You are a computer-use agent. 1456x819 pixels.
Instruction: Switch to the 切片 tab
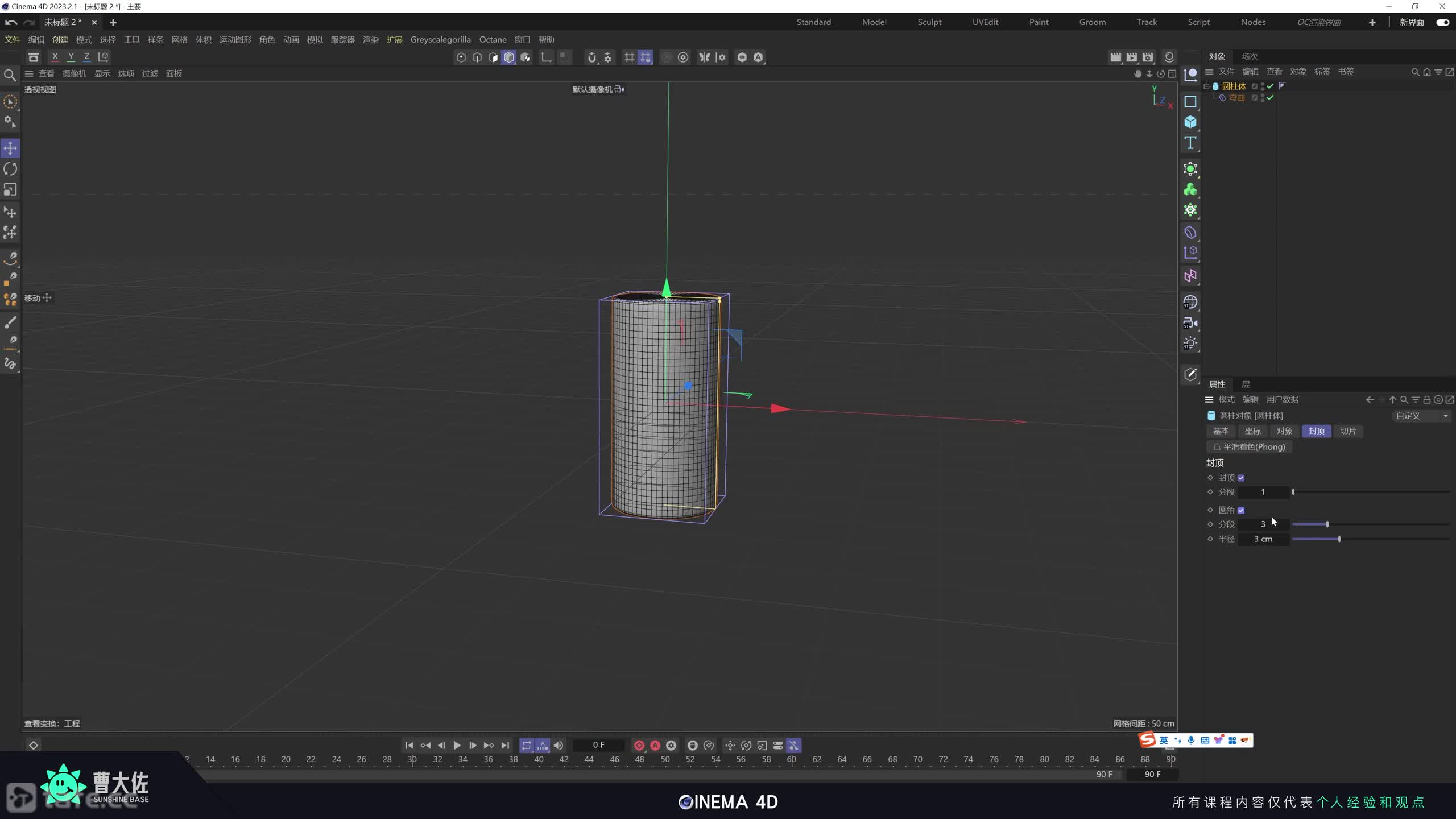[x=1347, y=431]
